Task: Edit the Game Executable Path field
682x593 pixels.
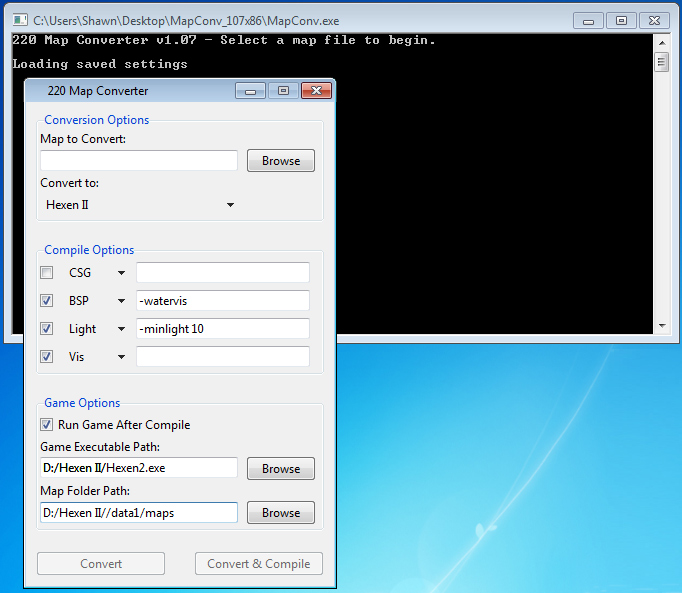Action: 139,468
